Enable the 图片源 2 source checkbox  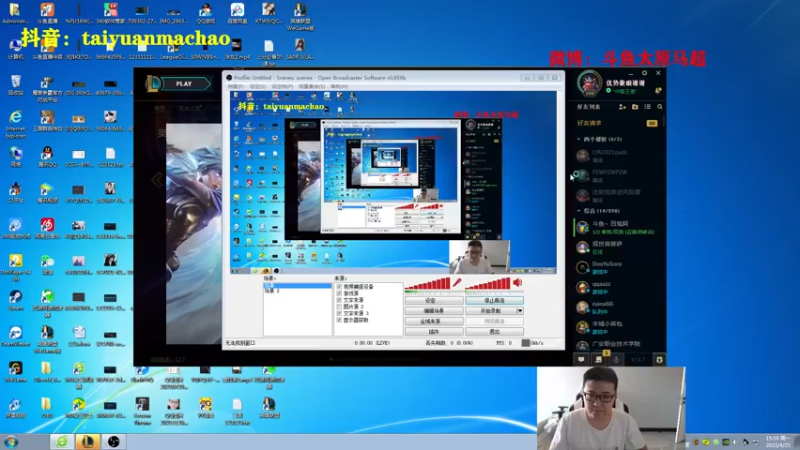(x=339, y=307)
